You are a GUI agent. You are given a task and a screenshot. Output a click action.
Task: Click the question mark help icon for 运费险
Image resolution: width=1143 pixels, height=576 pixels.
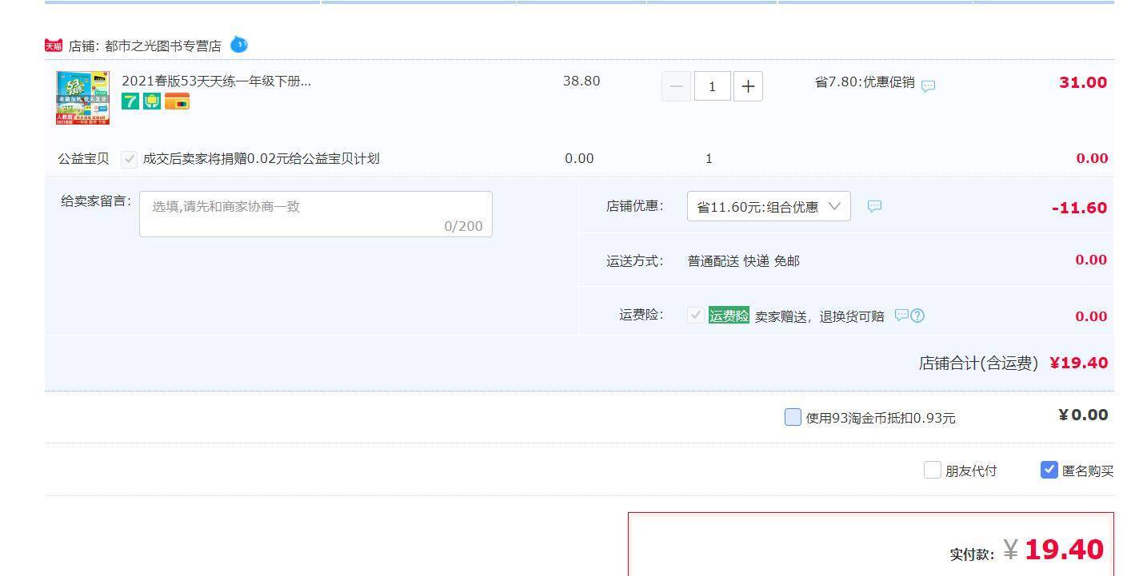pos(917,316)
